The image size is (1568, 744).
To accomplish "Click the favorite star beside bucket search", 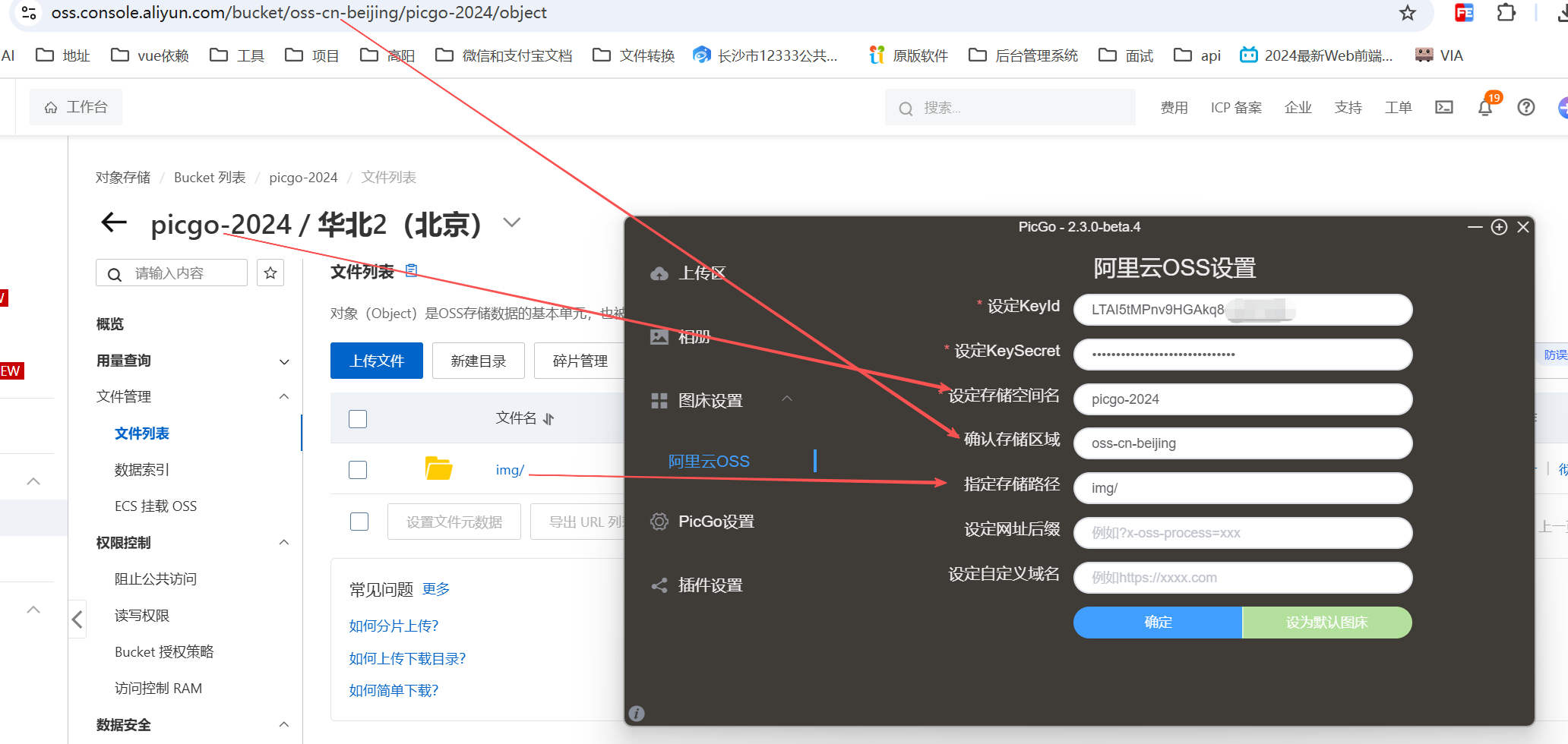I will click(x=270, y=273).
